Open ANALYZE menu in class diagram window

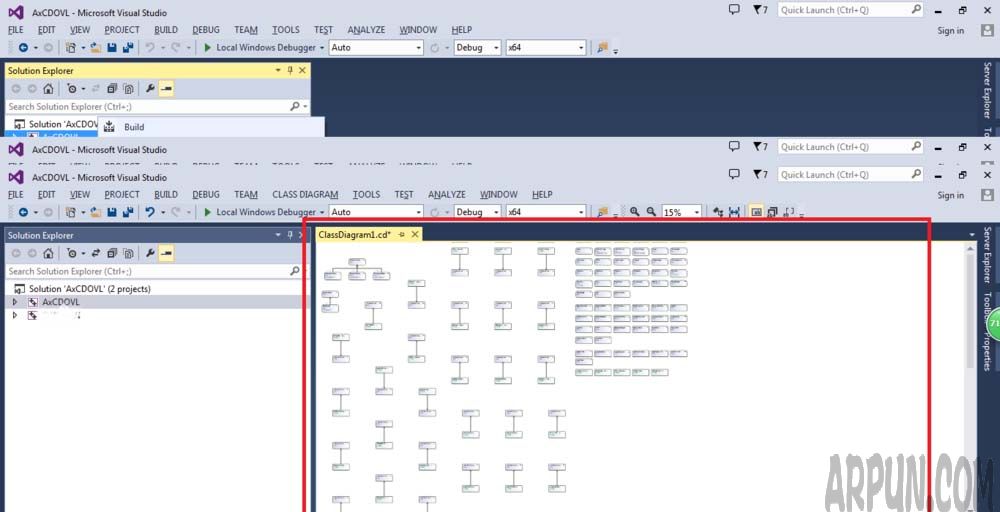coord(447,194)
